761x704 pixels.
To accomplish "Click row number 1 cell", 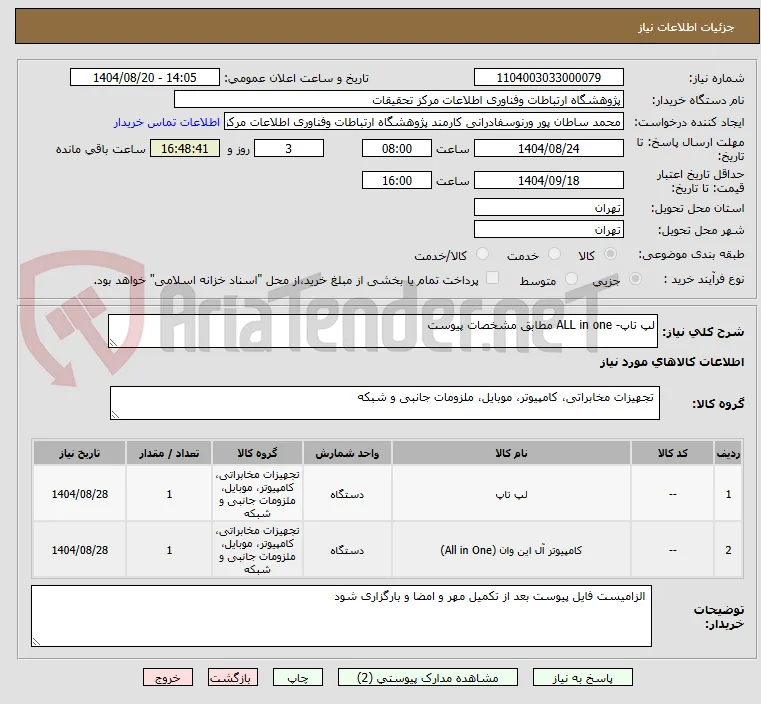I will [x=728, y=494].
